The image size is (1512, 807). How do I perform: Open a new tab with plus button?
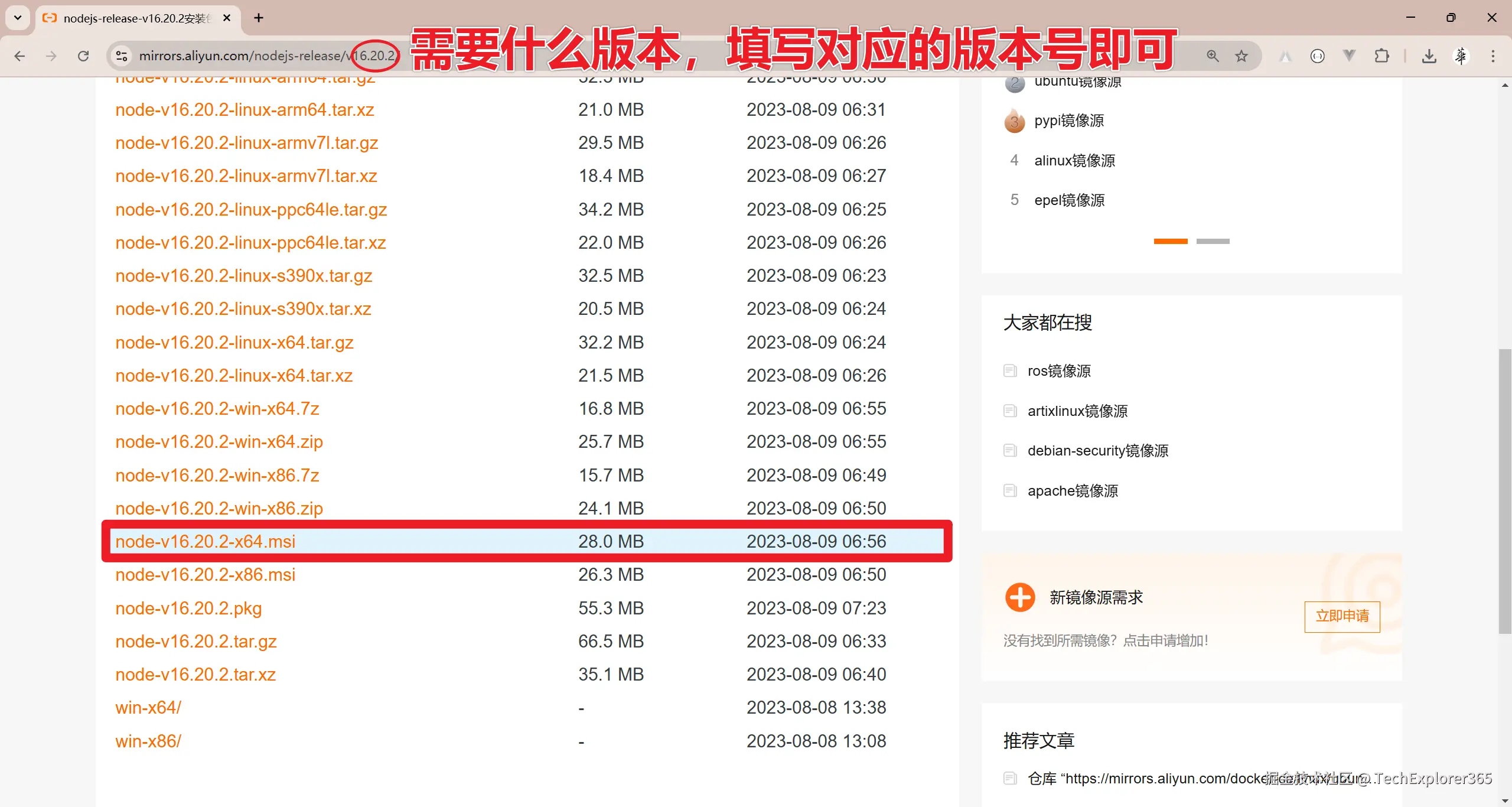[x=259, y=18]
